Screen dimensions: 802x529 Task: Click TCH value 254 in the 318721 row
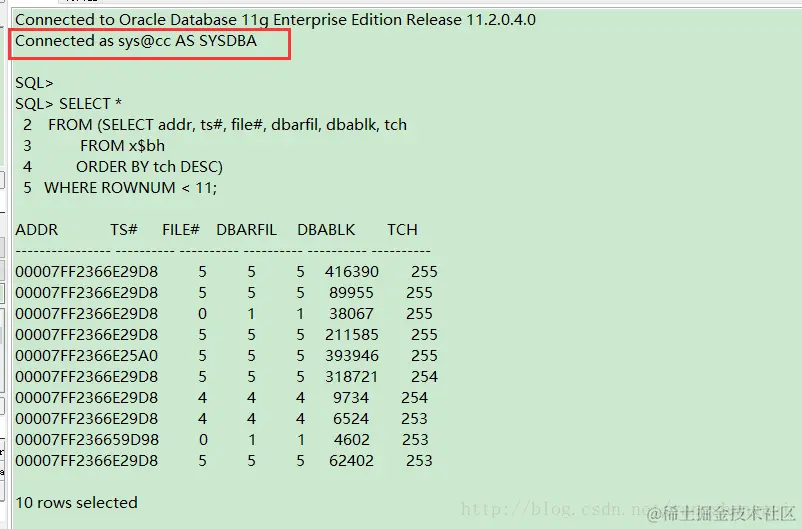point(425,377)
